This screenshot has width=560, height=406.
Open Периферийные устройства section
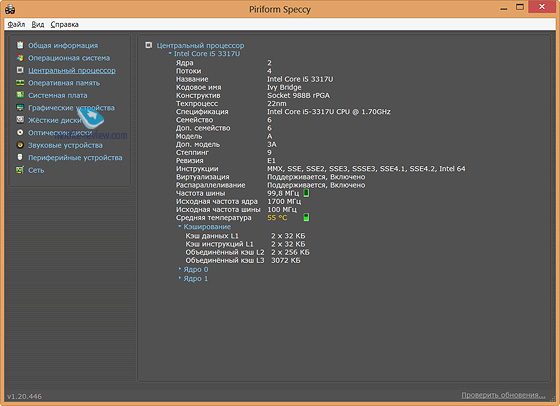click(75, 157)
